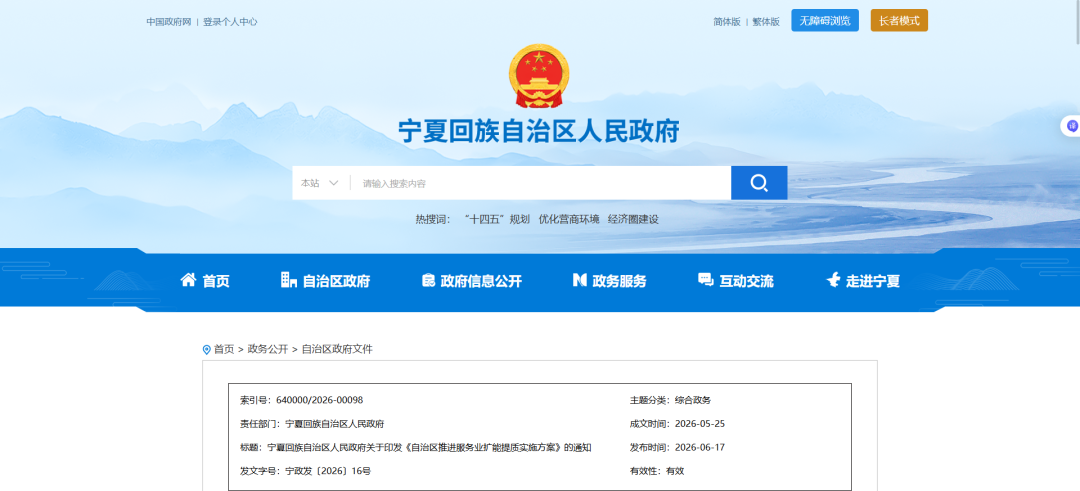The height and width of the screenshot is (491, 1080).
Task: Click the 政务公开 breadcrumb link
Action: click(x=268, y=350)
